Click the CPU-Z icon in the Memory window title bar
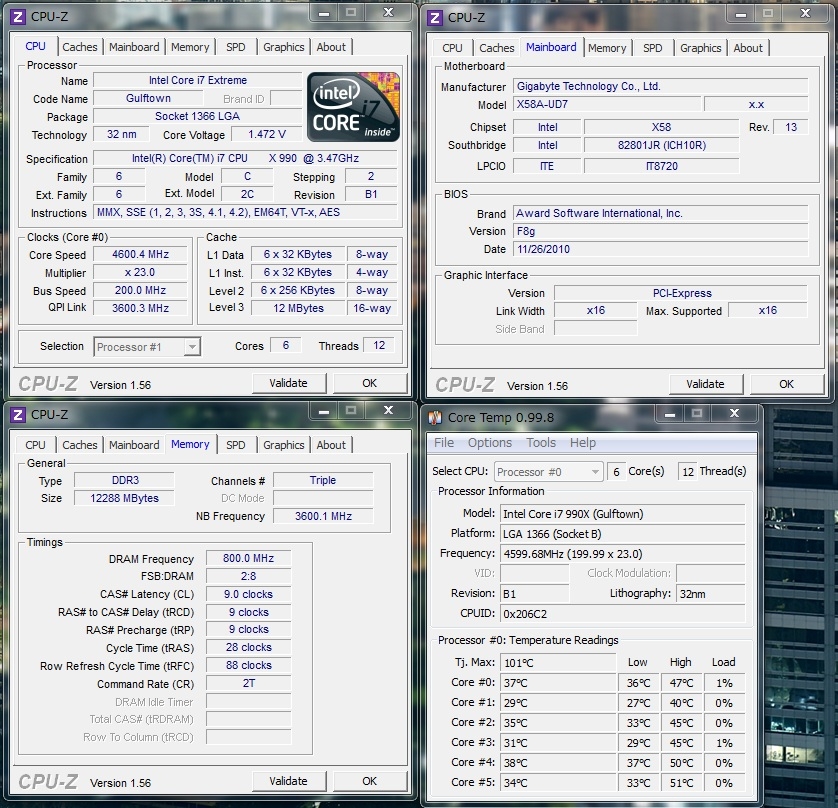838x808 pixels. (x=18, y=414)
